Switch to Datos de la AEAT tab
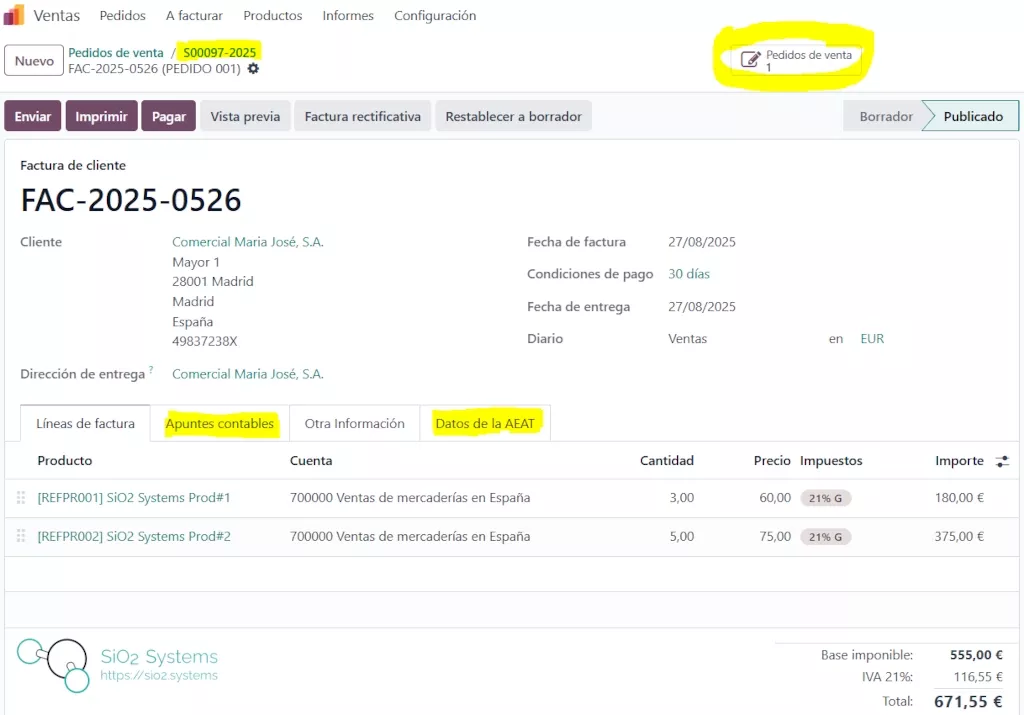 [x=485, y=424]
